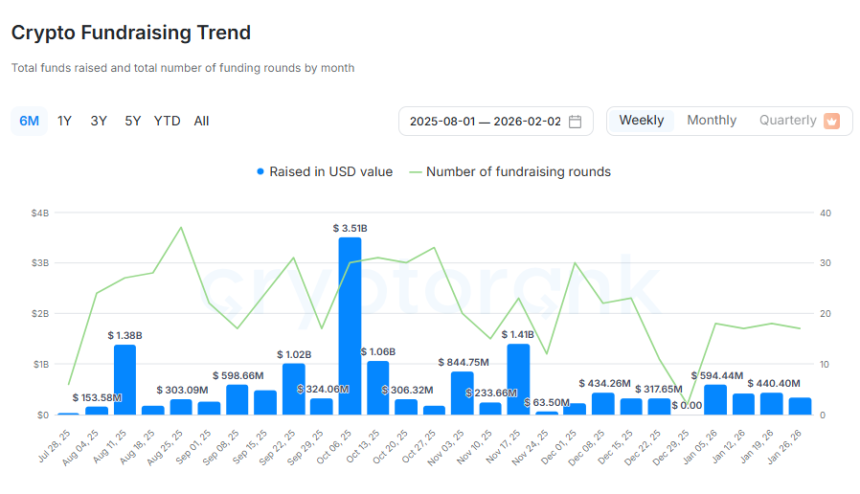
Task: Choose the Quarterly interval
Action: [x=787, y=121]
